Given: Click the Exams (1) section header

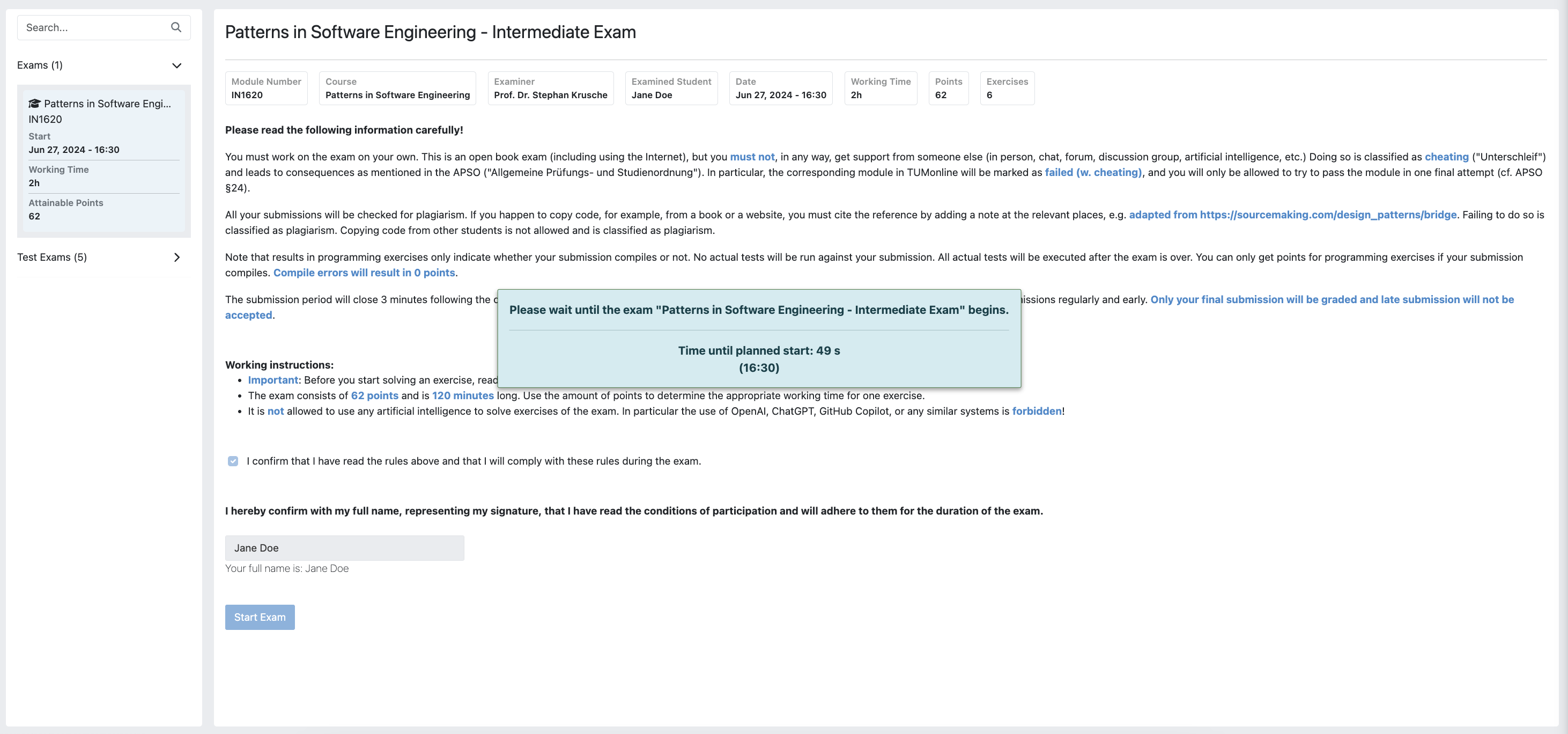Looking at the screenshot, I should 40,66.
